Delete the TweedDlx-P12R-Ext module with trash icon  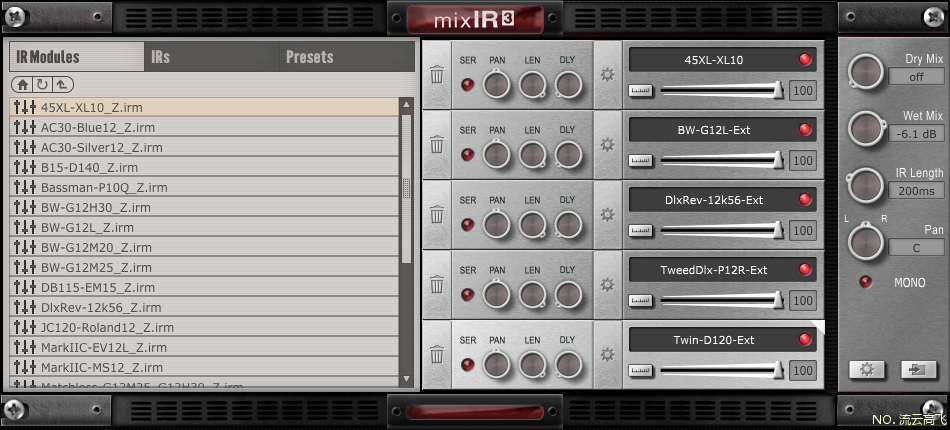click(437, 285)
